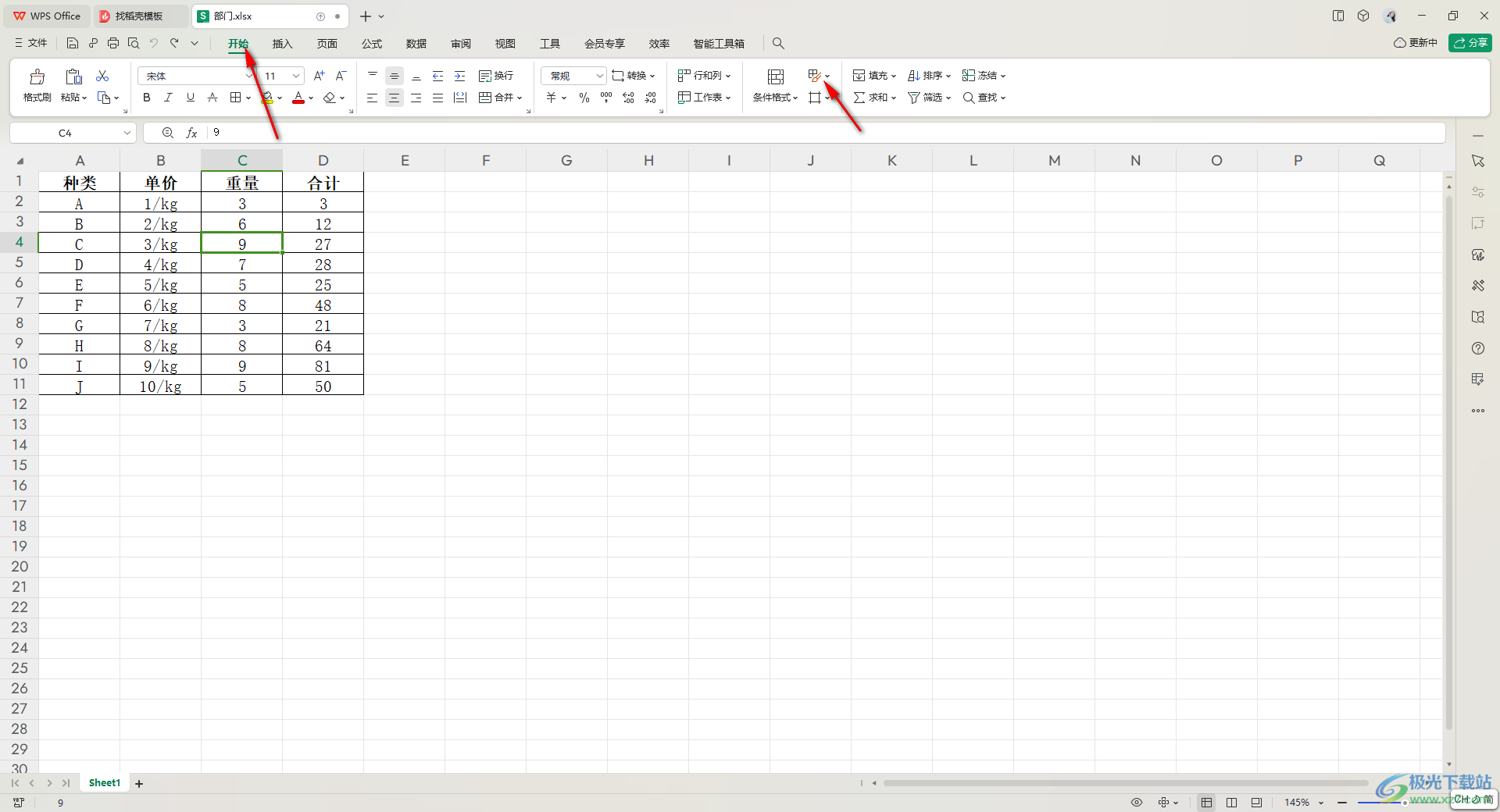
Task: Click the eraser clear formatting icon
Action: pos(330,98)
